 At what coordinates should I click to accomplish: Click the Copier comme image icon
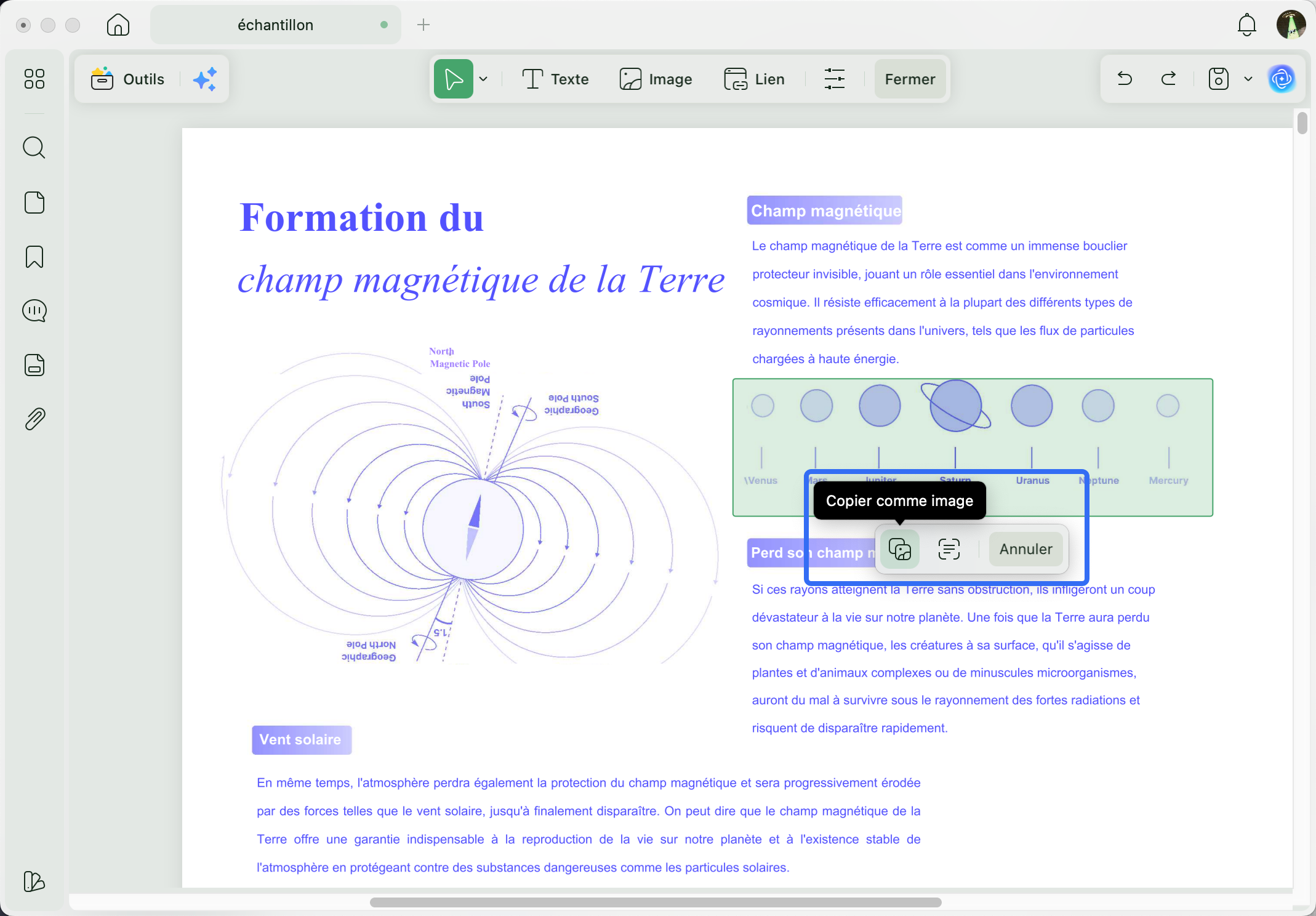click(900, 549)
